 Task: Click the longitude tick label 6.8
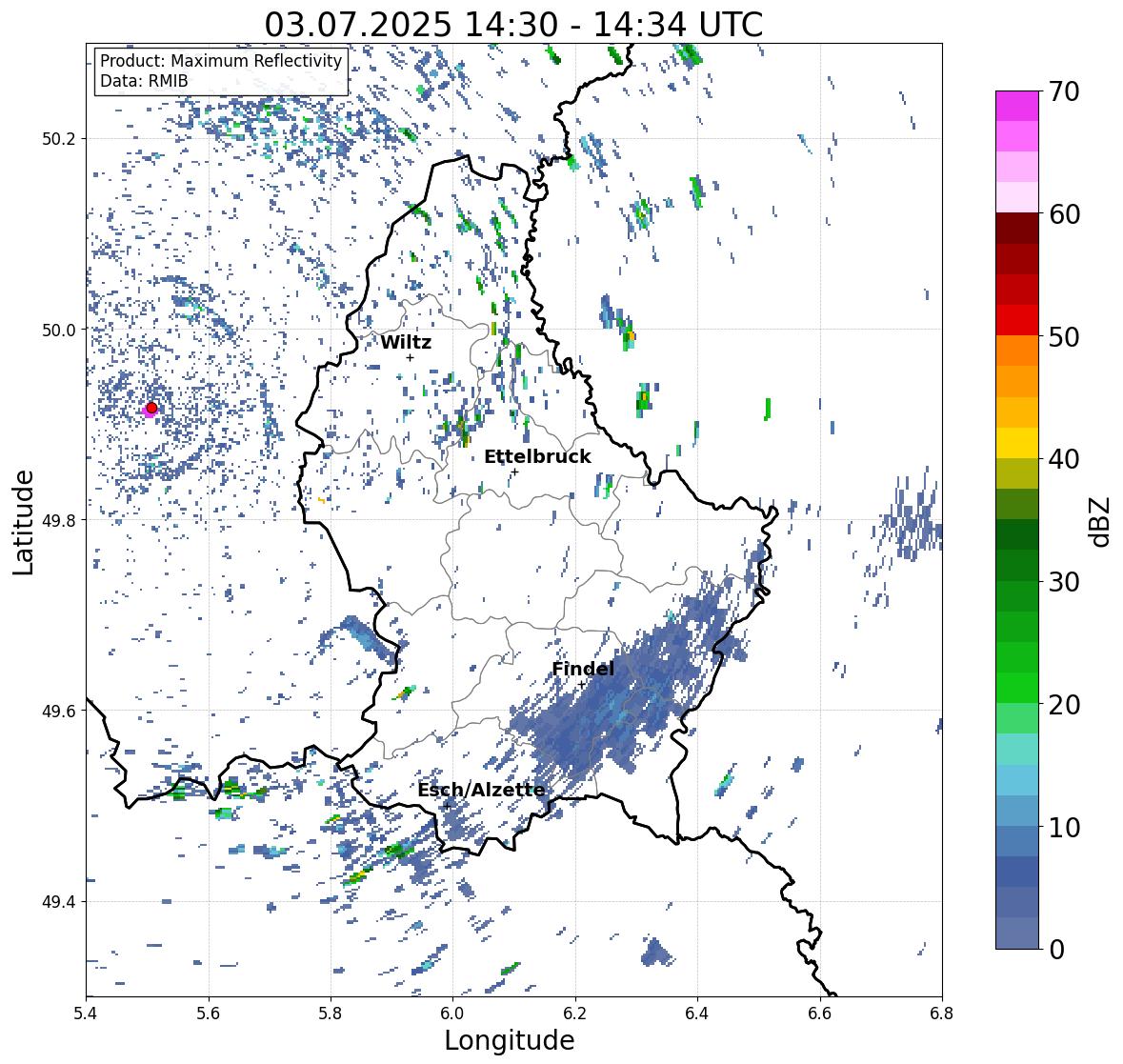[x=942, y=1013]
